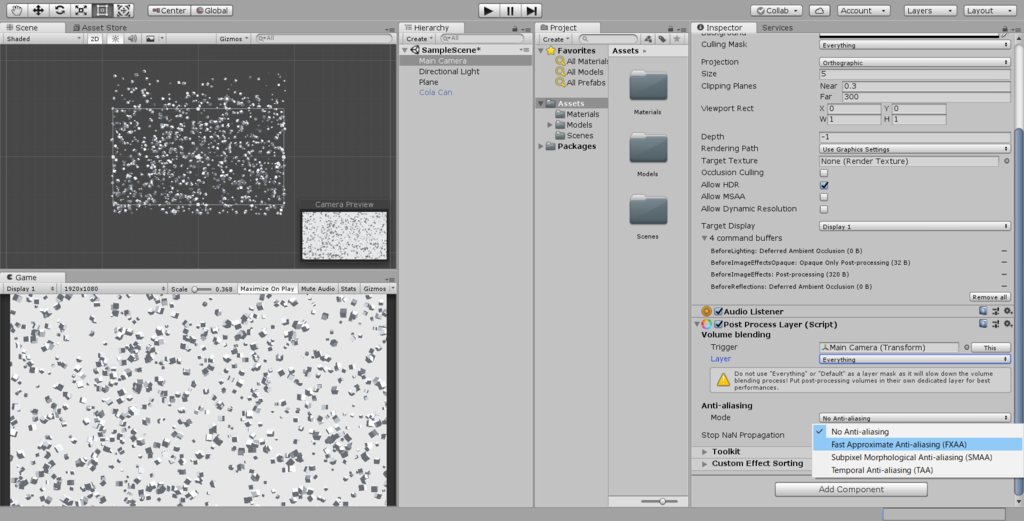The width and height of the screenshot is (1024, 521).
Task: Choose No Anti-aliasing option
Action: click(917, 432)
